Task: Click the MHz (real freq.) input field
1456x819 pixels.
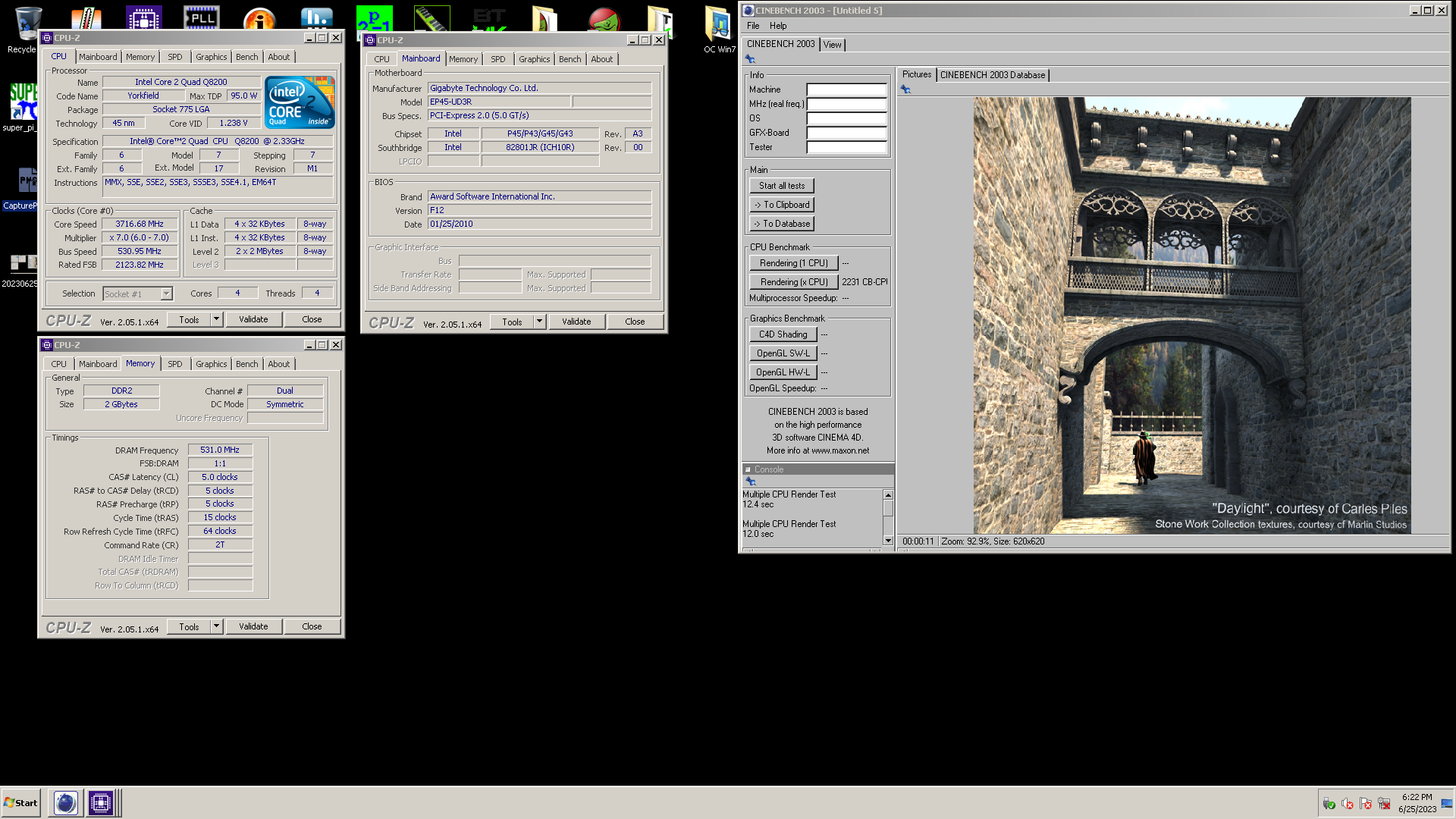Action: (846, 104)
